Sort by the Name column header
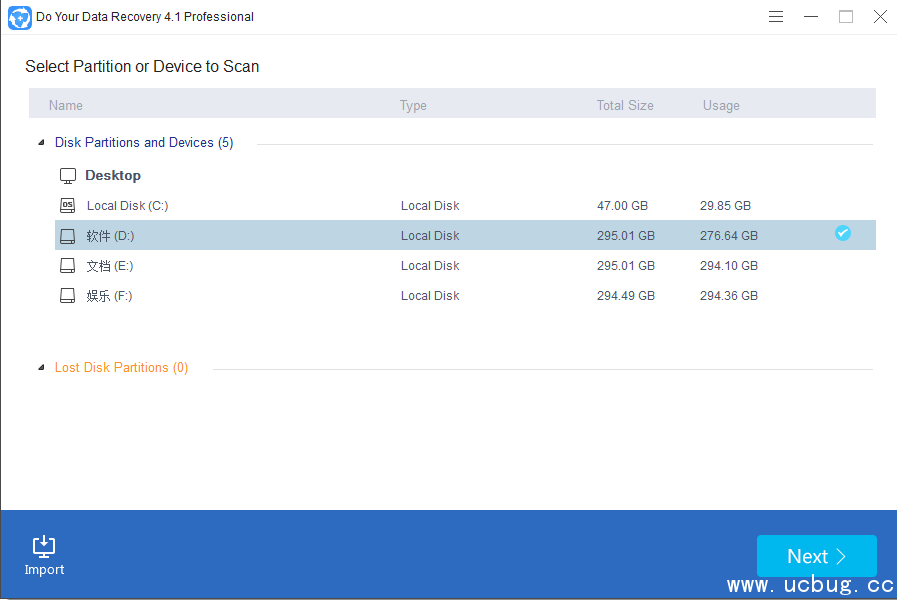 click(x=66, y=105)
